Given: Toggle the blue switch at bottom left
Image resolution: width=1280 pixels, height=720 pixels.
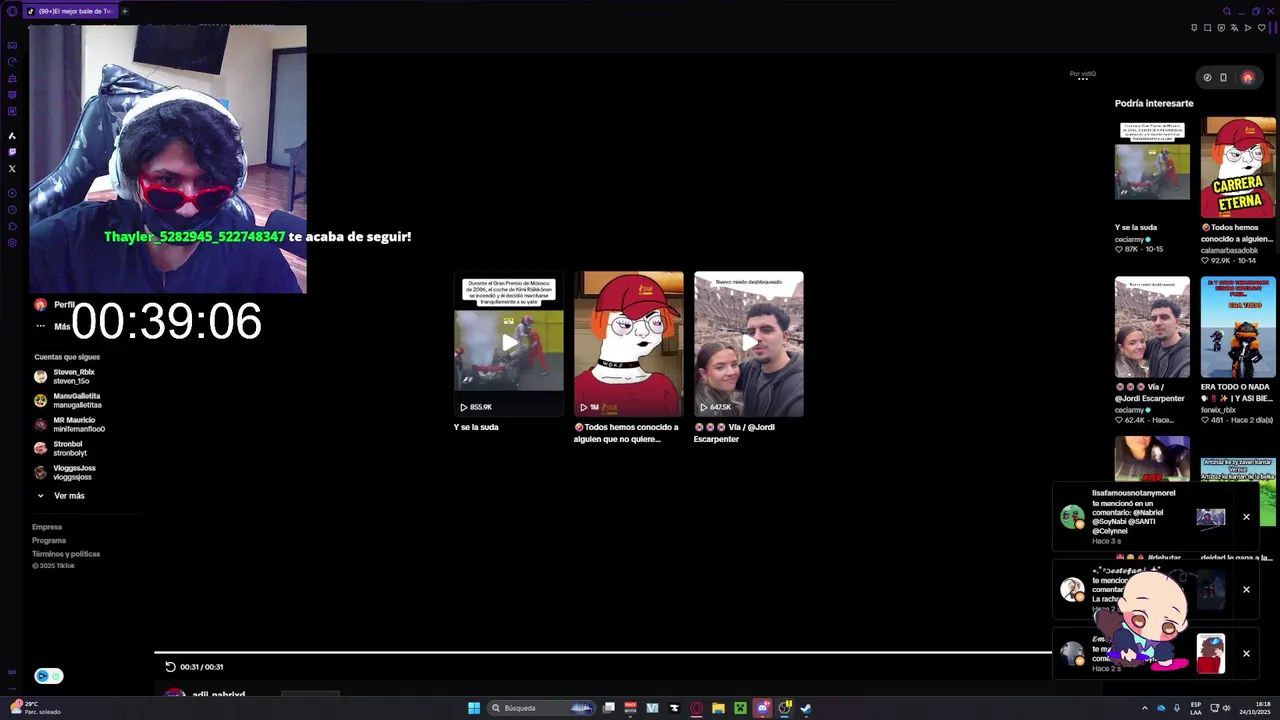Looking at the screenshot, I should click(x=49, y=676).
